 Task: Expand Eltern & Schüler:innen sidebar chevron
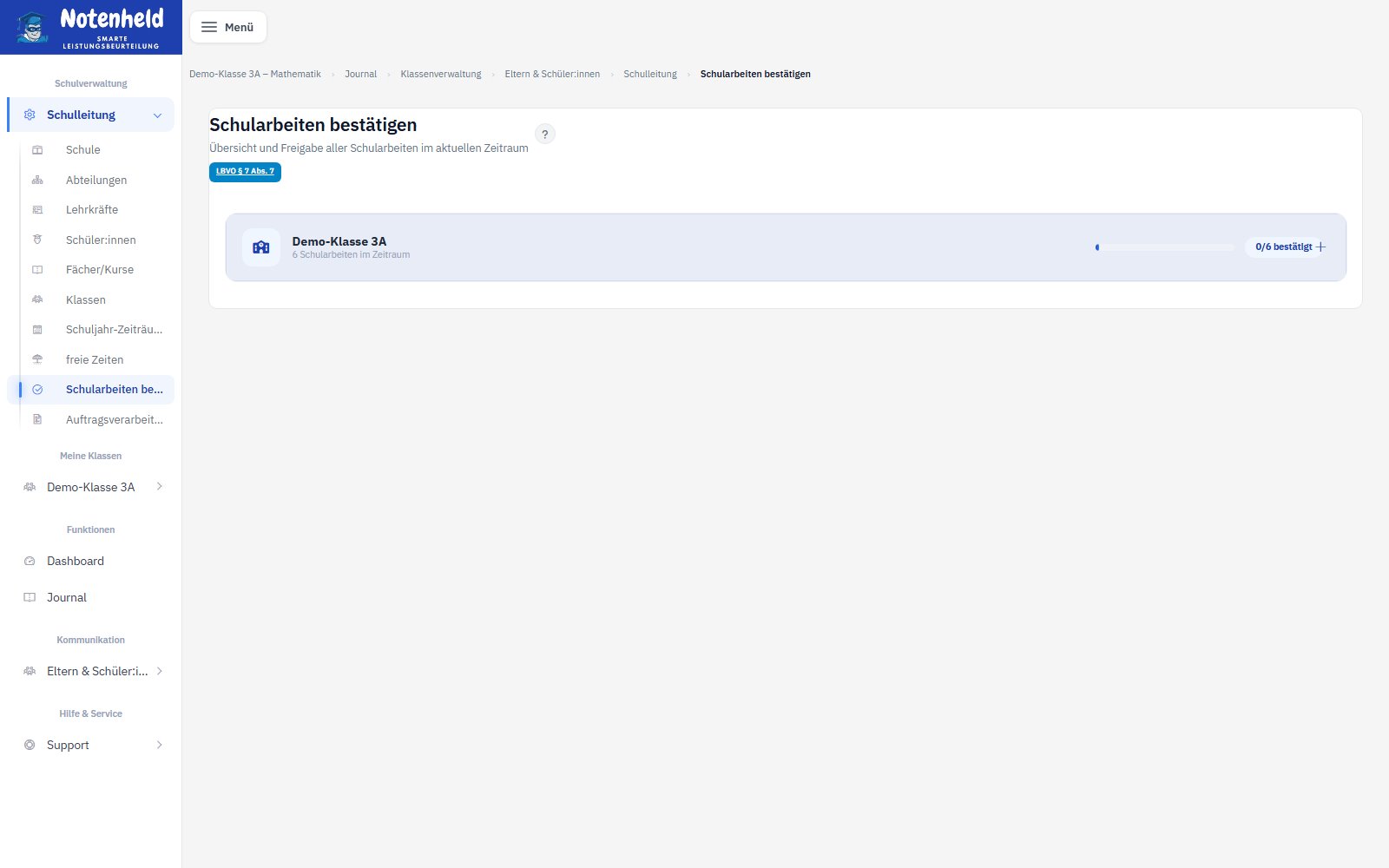click(x=160, y=671)
